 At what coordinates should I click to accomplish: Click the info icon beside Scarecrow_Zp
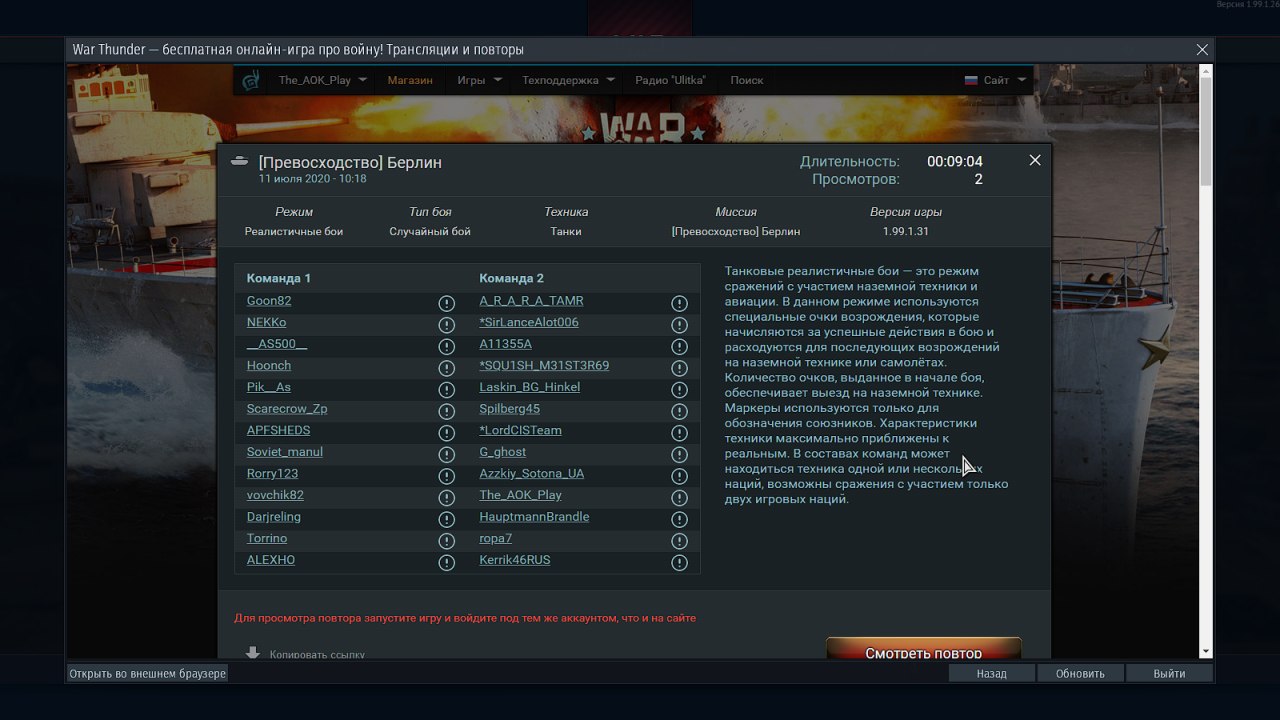447,411
